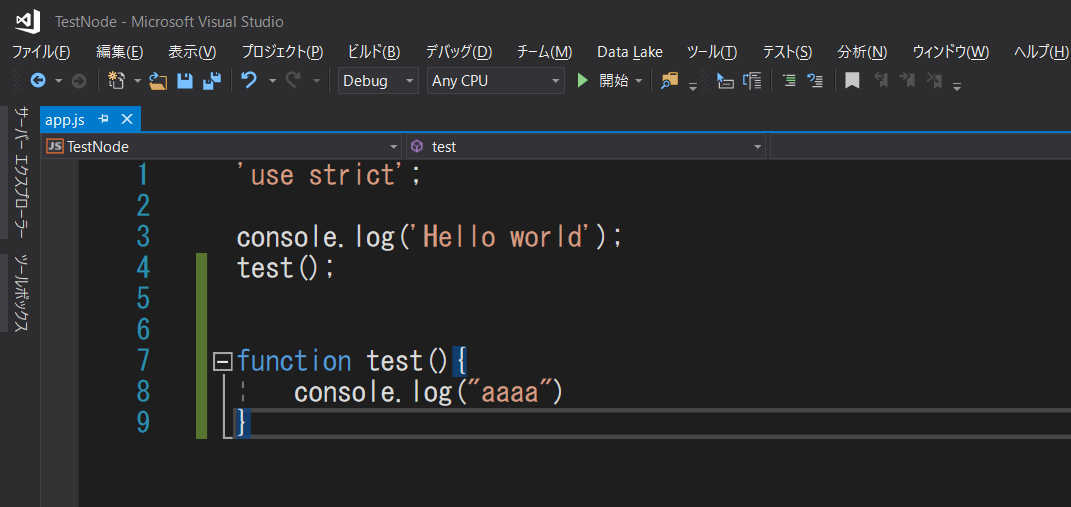This screenshot has height=507, width=1071.
Task: Open the ウィンドウ(W) menu
Action: coord(951,52)
